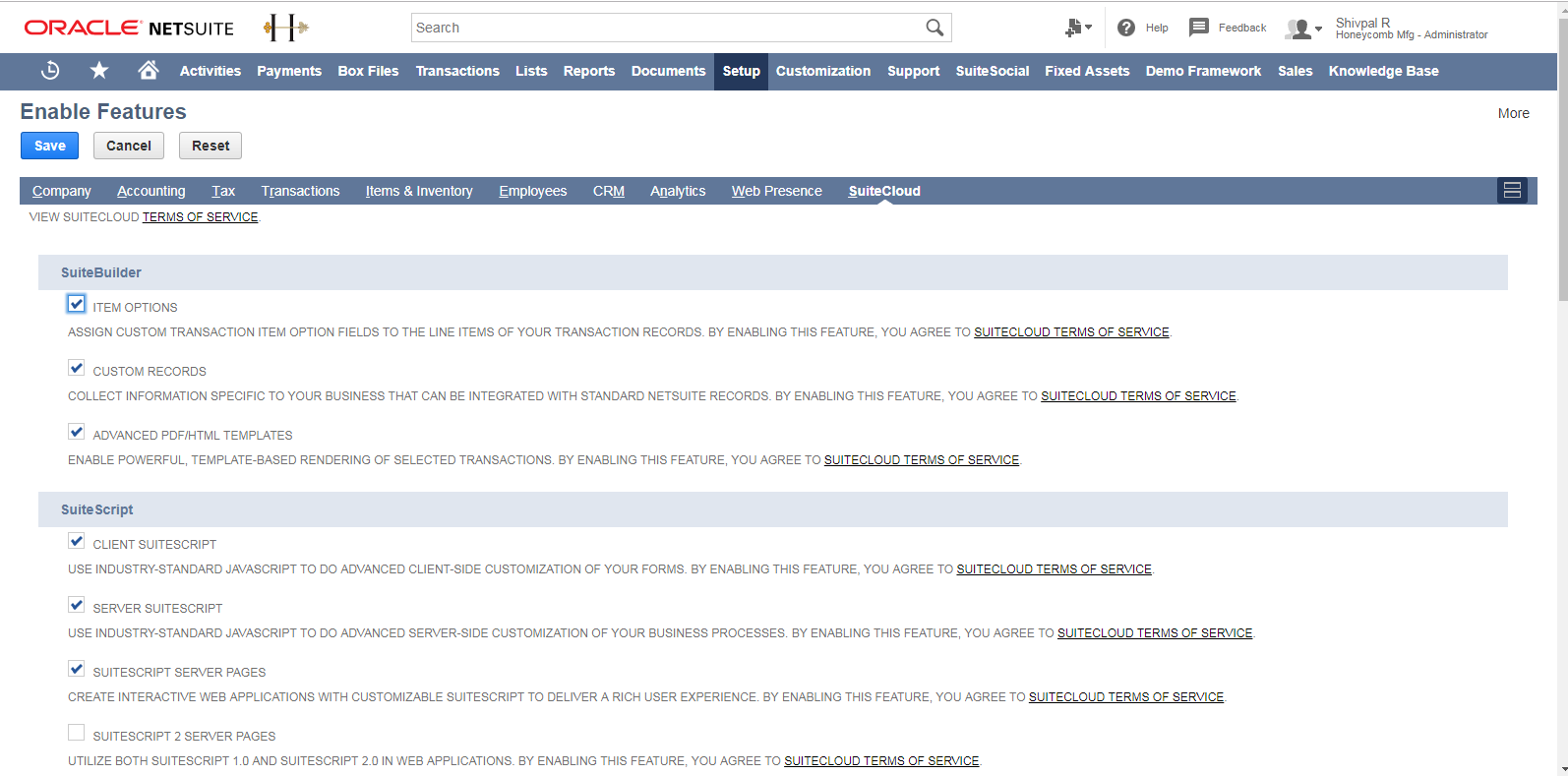Switch to the Tax subtab
Viewport: 1568px width, 776px height.
(223, 191)
